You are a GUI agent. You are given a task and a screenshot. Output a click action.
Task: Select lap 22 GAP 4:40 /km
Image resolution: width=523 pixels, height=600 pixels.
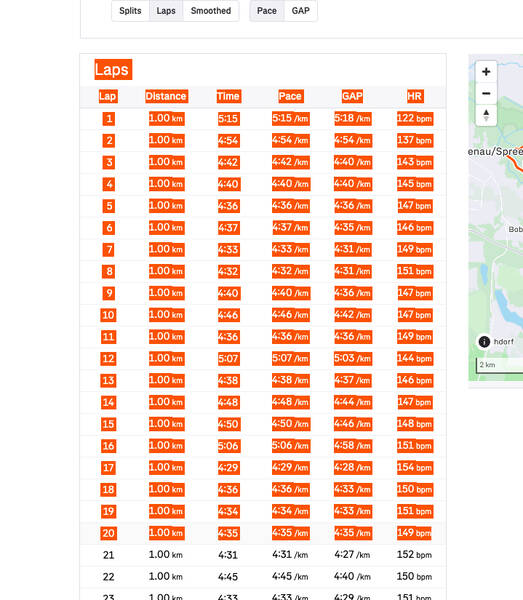[352, 577]
